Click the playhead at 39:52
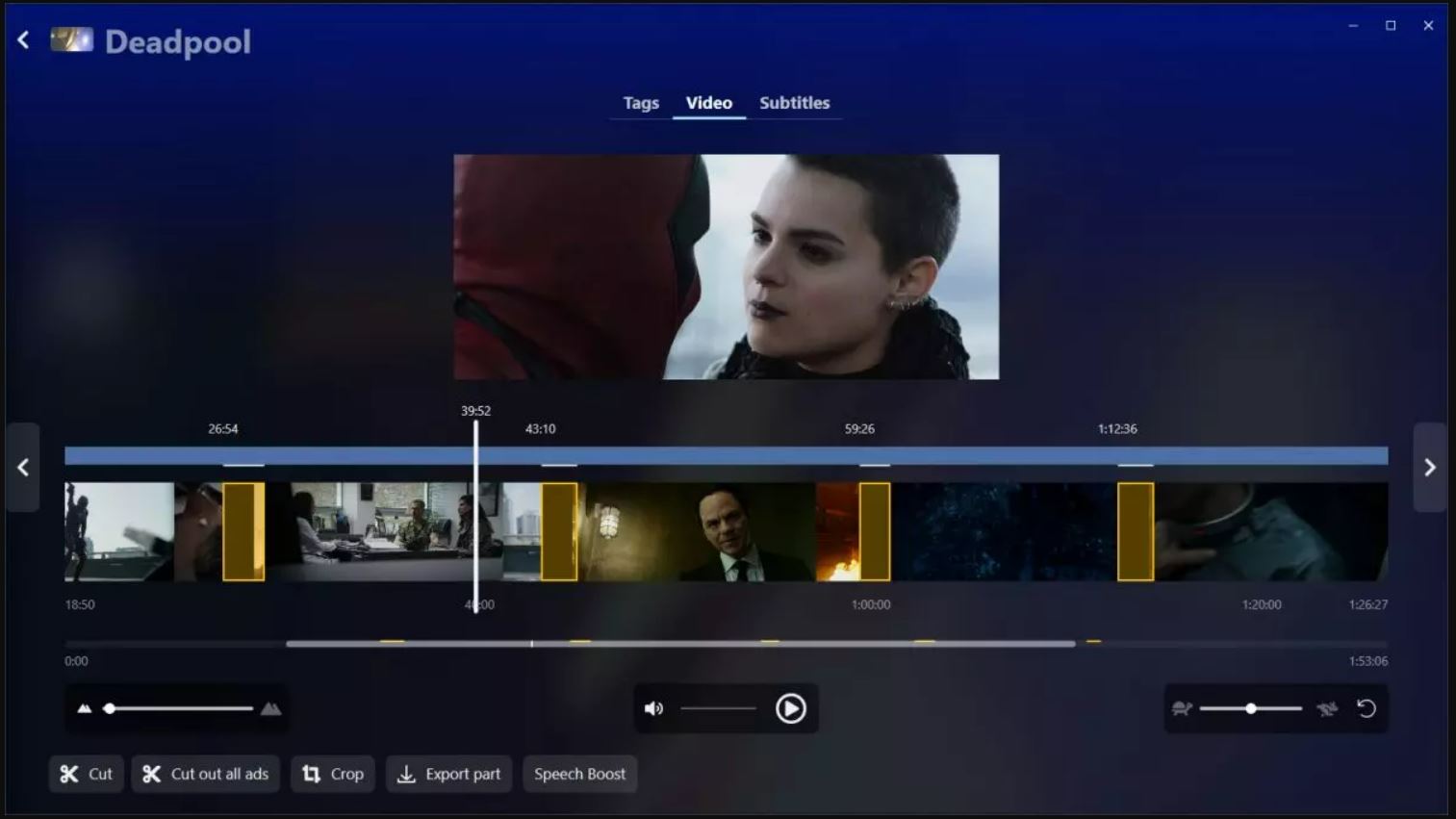 [475, 515]
